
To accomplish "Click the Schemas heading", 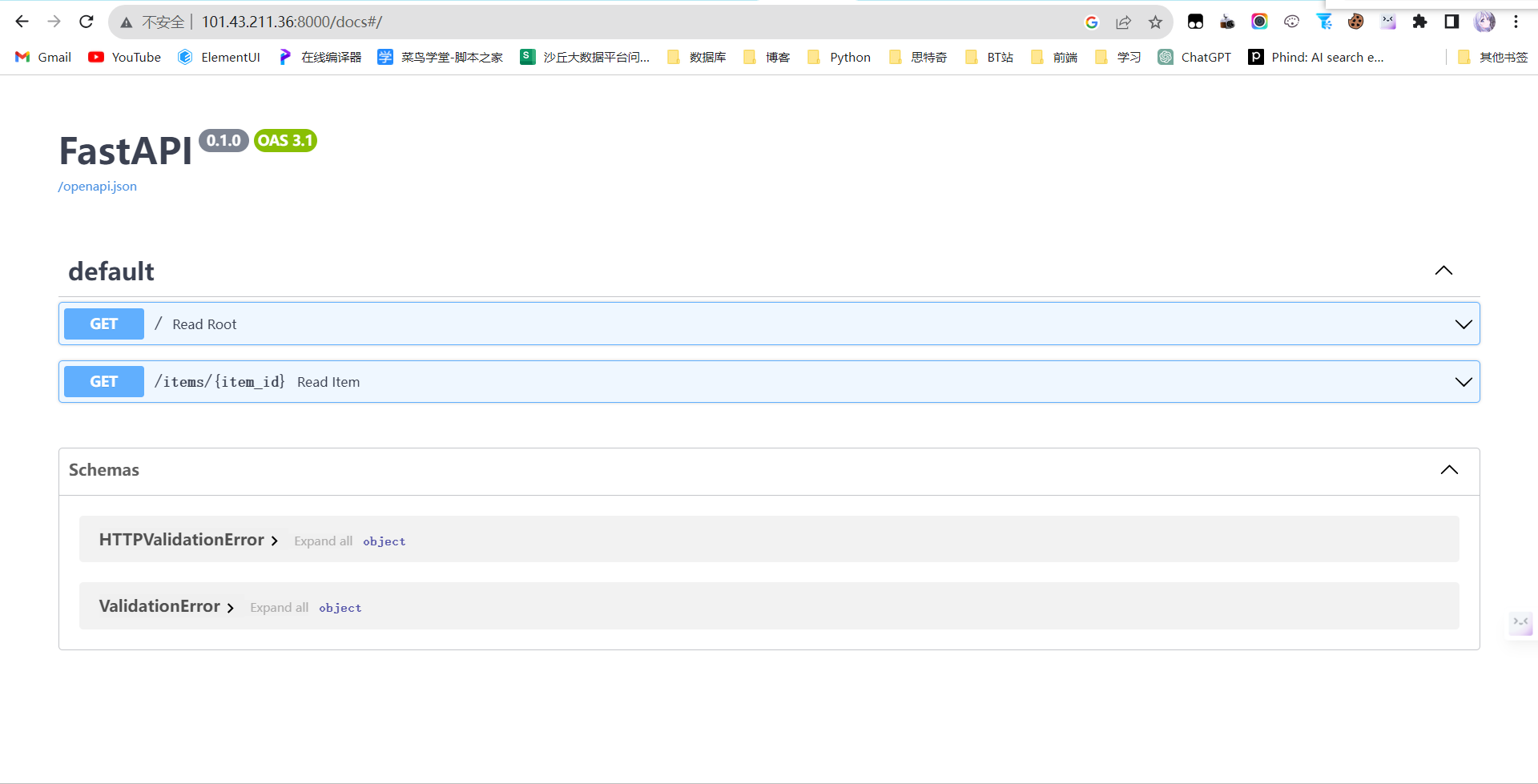I will 104,470.
